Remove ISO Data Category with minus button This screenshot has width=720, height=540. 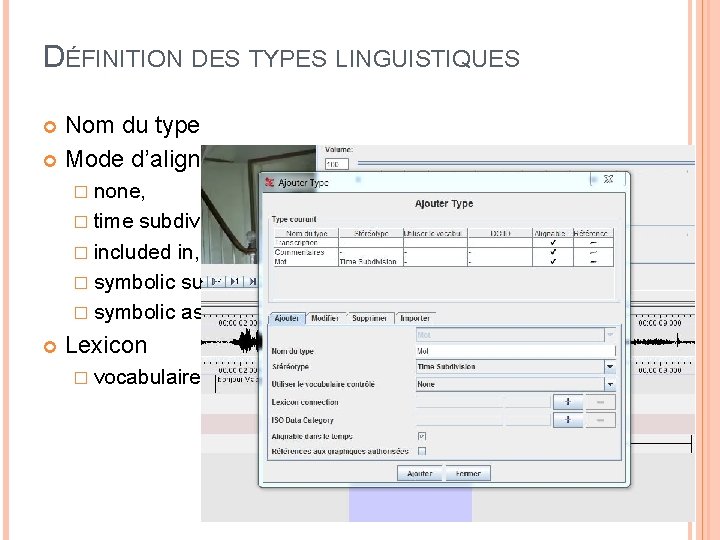(600, 420)
